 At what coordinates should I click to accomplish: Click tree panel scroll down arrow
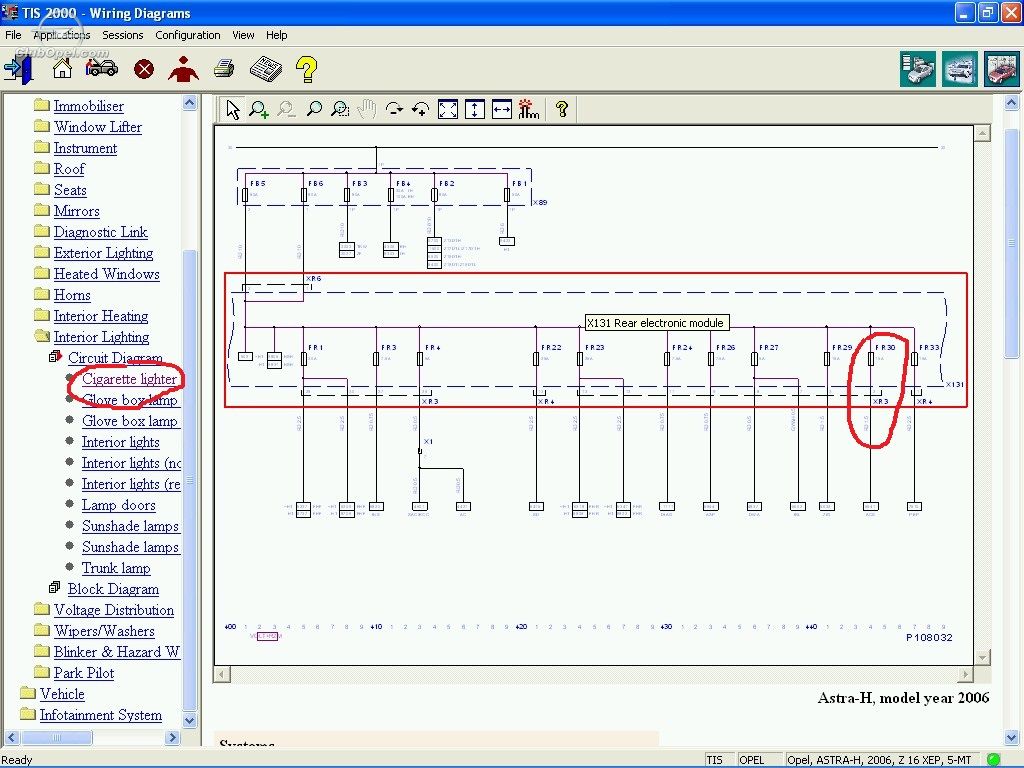[x=189, y=721]
